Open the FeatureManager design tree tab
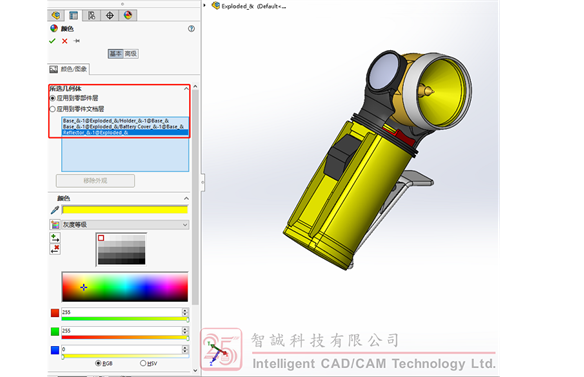The height and width of the screenshot is (377, 584). click(56, 15)
